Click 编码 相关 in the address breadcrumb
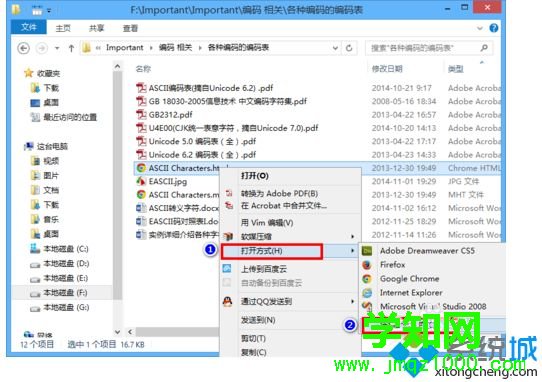This screenshot has height=382, width=542. click(175, 48)
